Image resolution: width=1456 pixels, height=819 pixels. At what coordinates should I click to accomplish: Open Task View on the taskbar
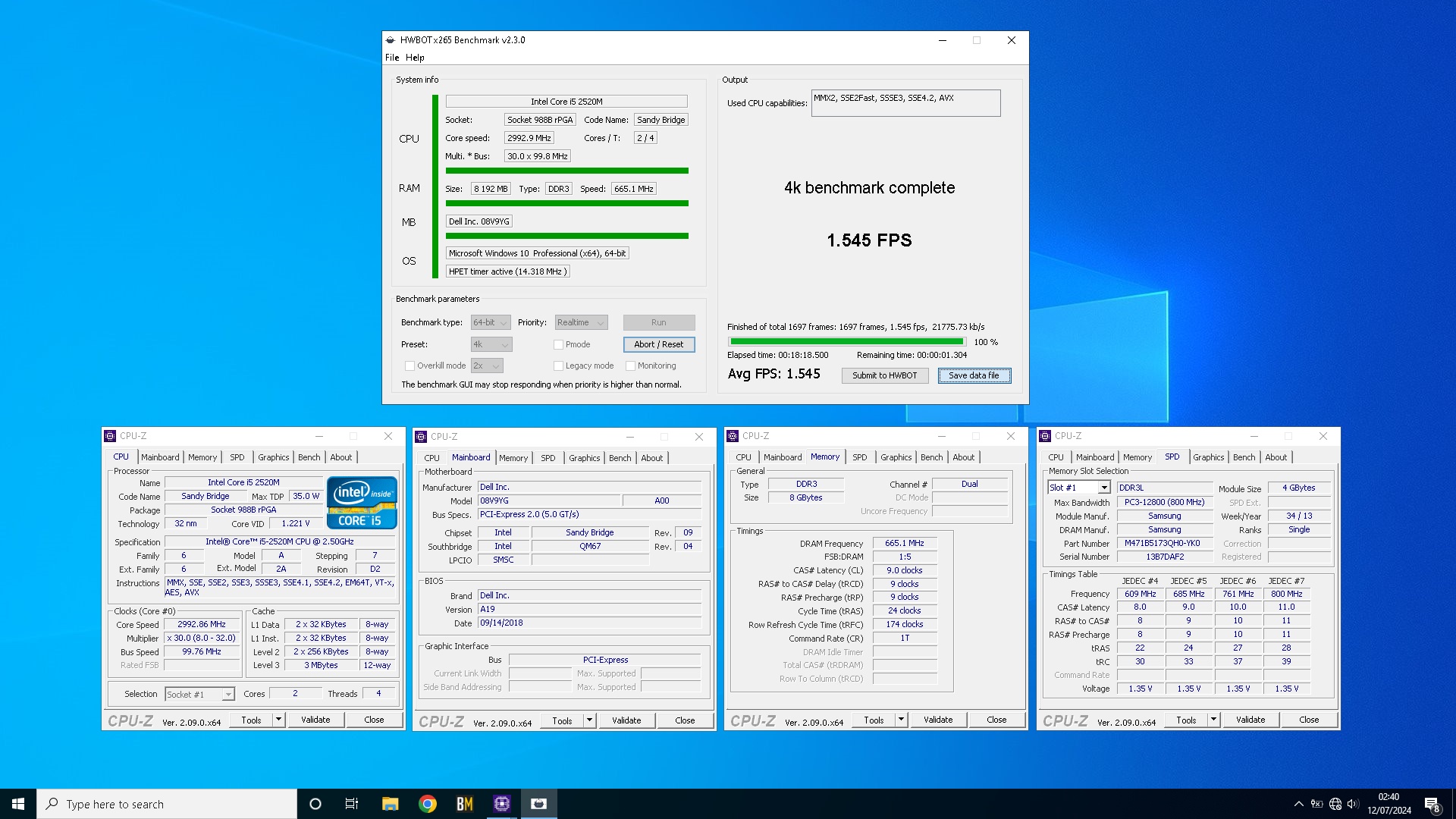click(352, 804)
